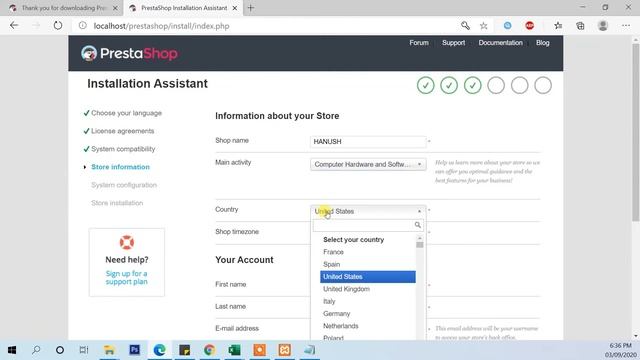Click the page vertical scrollbar
640x360 pixels.
point(635,133)
